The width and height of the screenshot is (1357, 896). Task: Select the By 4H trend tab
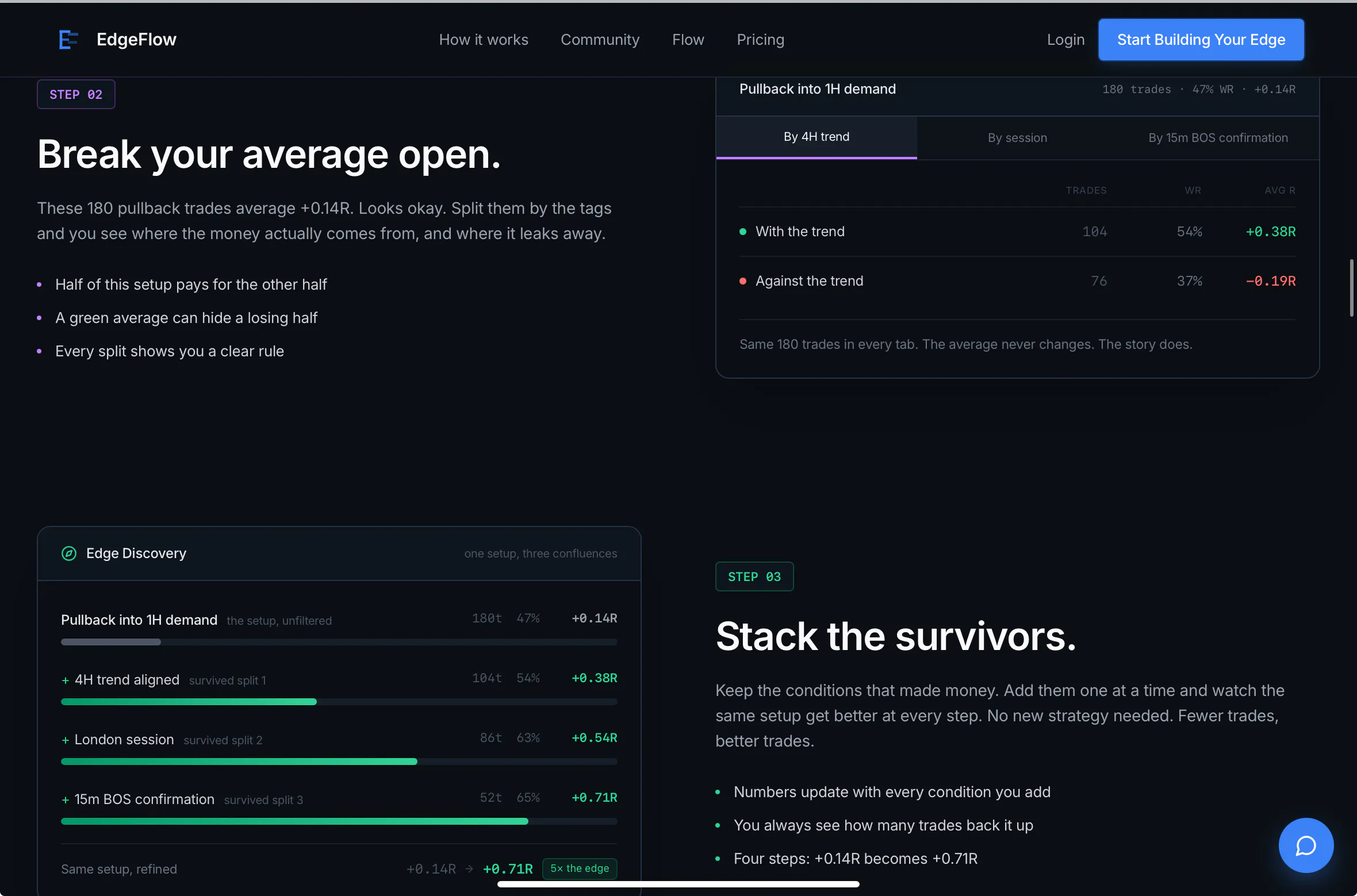coord(816,137)
